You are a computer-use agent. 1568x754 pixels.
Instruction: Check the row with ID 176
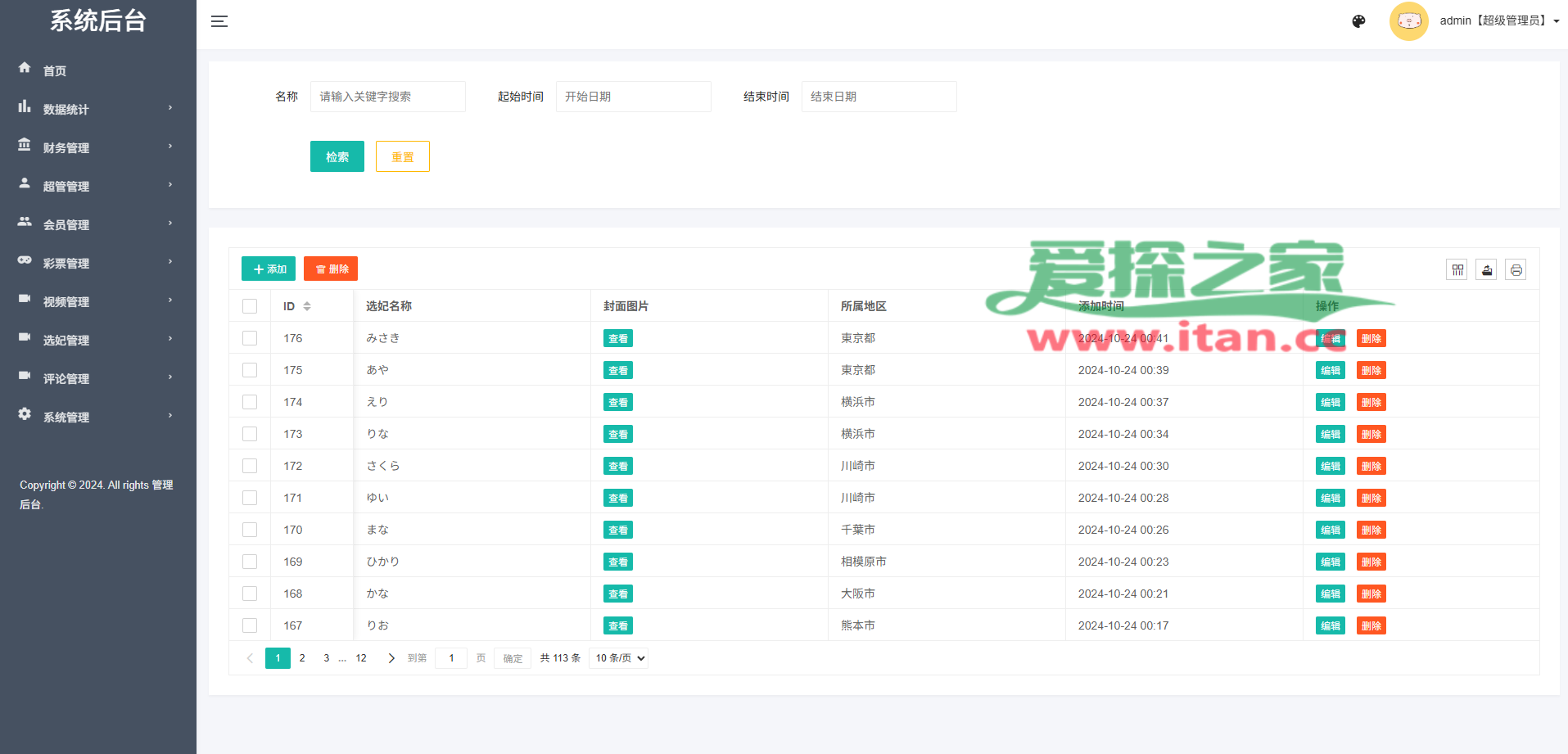pyautogui.click(x=250, y=338)
